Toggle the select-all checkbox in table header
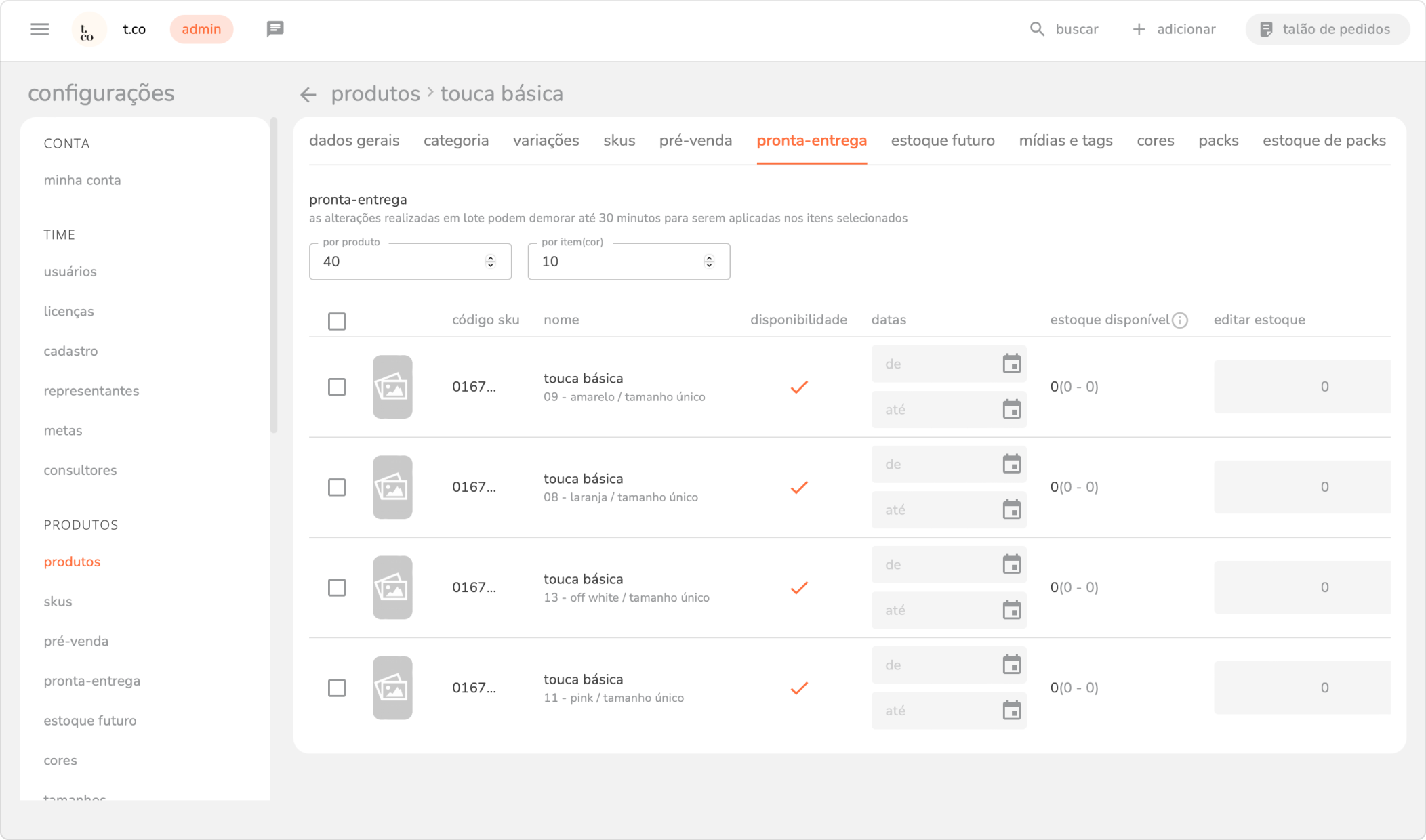 [337, 321]
